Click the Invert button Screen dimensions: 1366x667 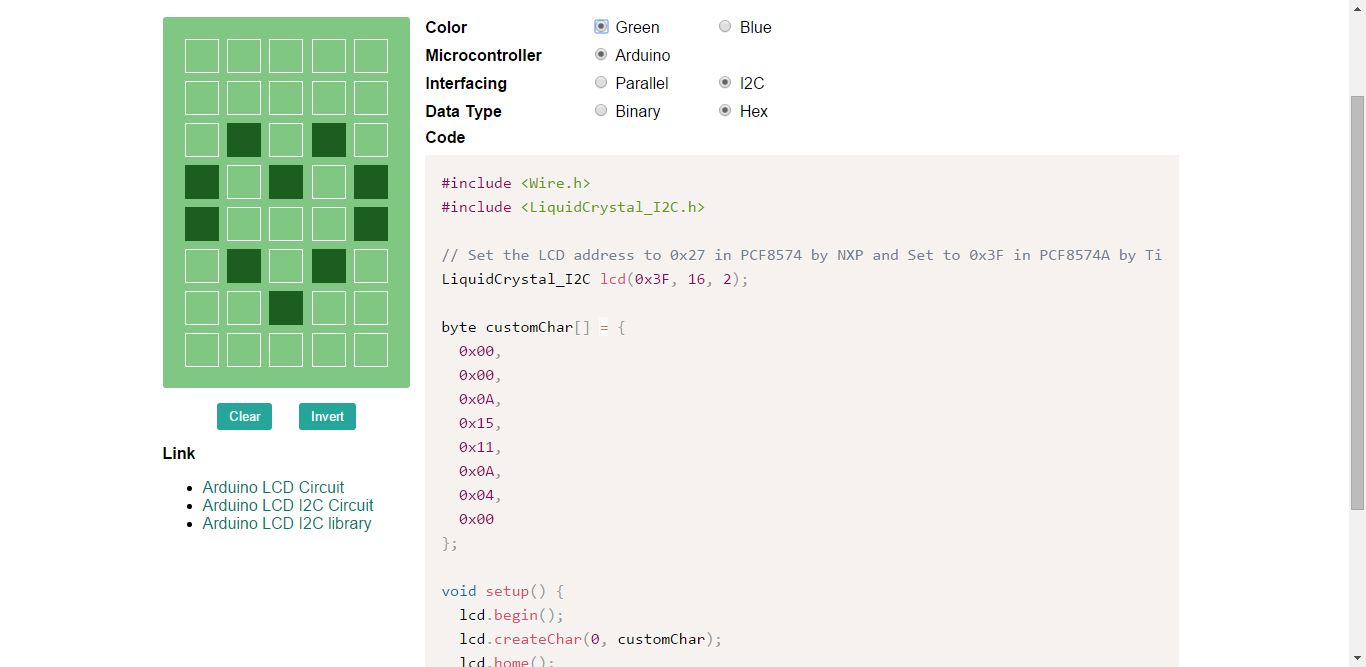[327, 417]
